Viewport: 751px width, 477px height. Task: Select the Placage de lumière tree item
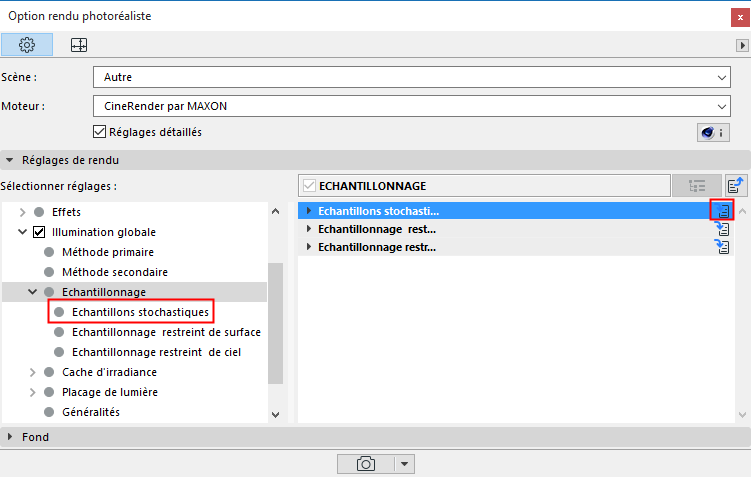click(110, 392)
